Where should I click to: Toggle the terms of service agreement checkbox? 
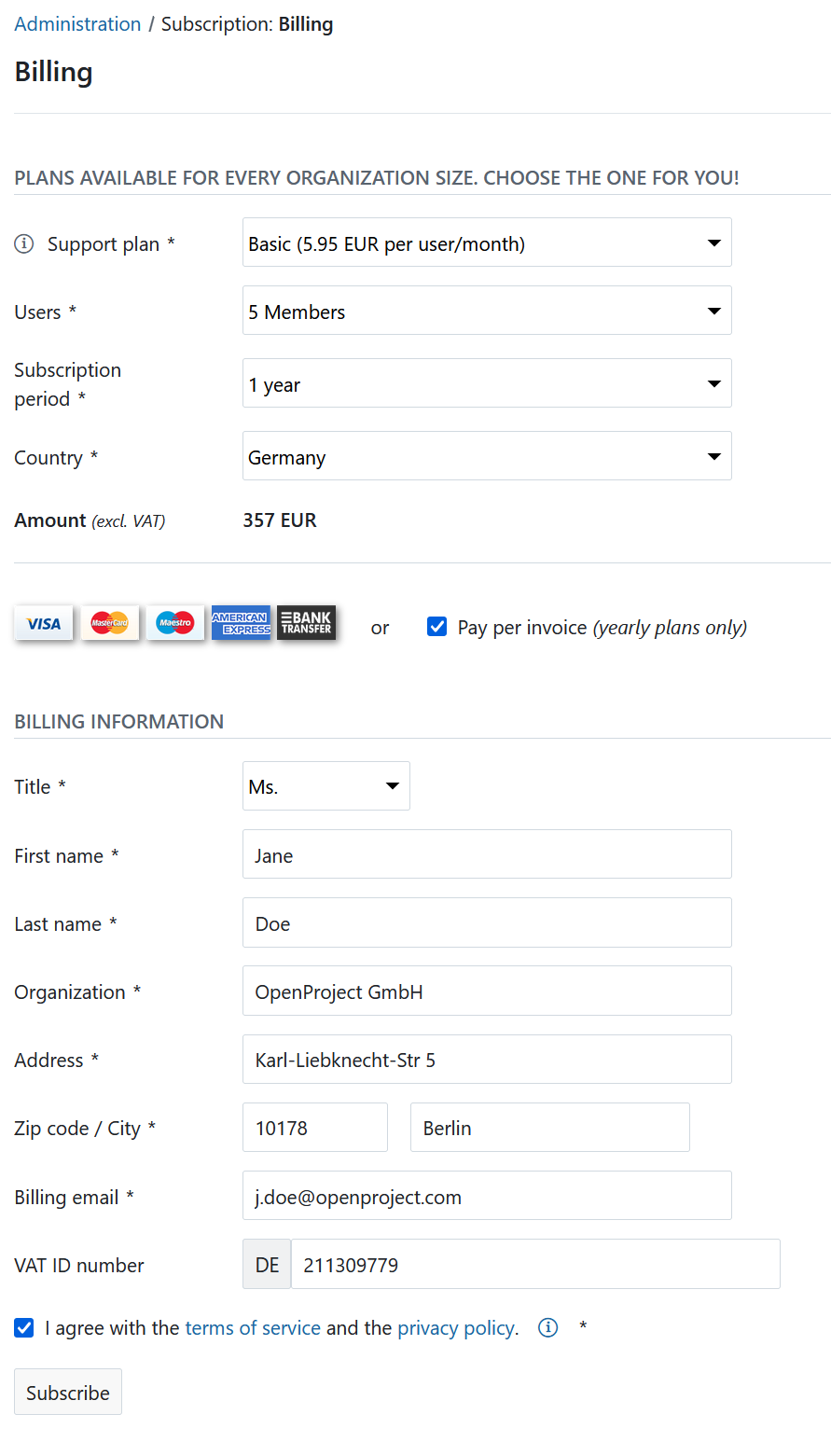pos(23,1327)
